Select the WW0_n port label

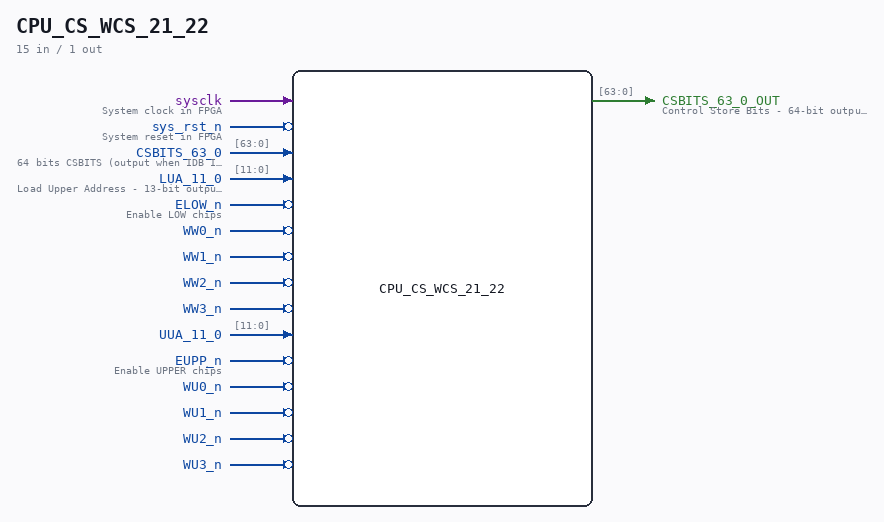point(202,231)
